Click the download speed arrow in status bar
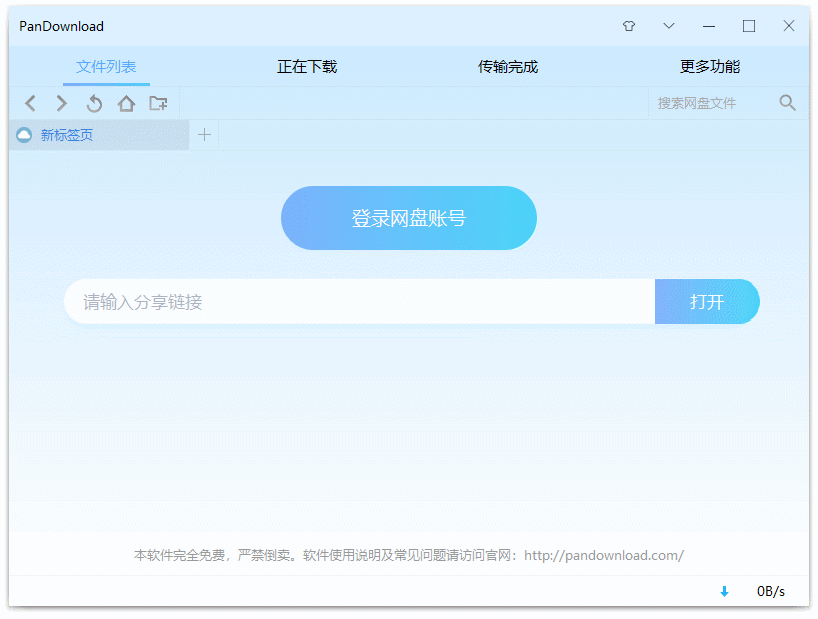The image size is (818, 619). point(724,591)
